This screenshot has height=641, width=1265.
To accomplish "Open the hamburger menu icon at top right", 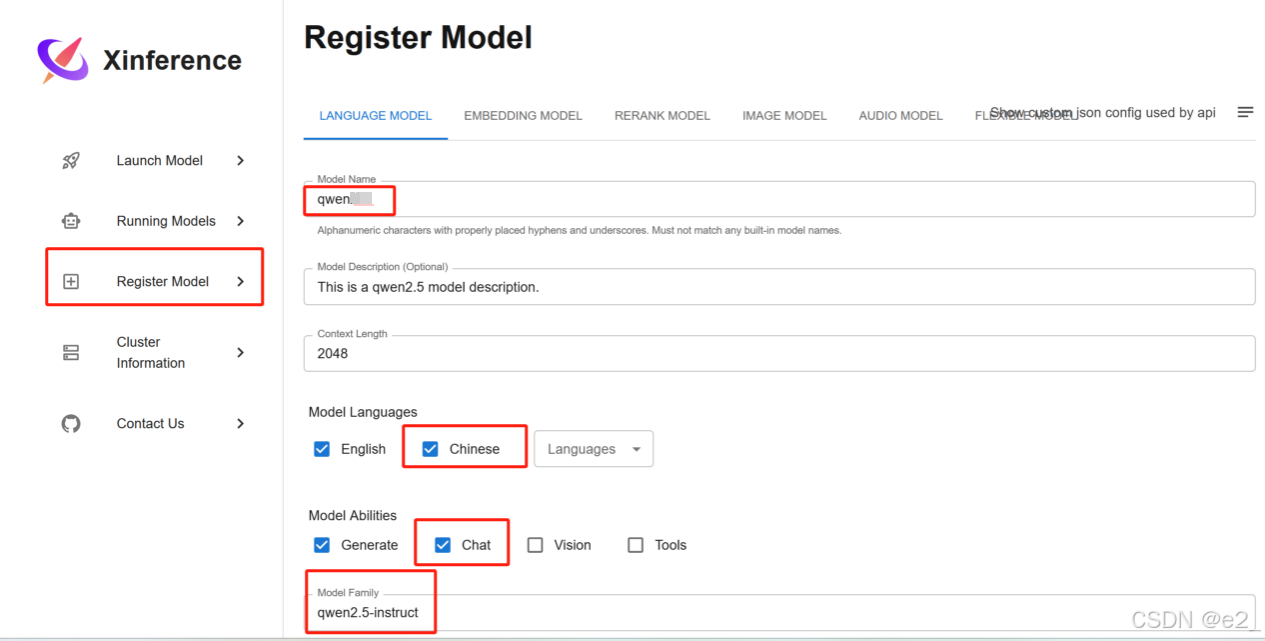I will coord(1245,112).
